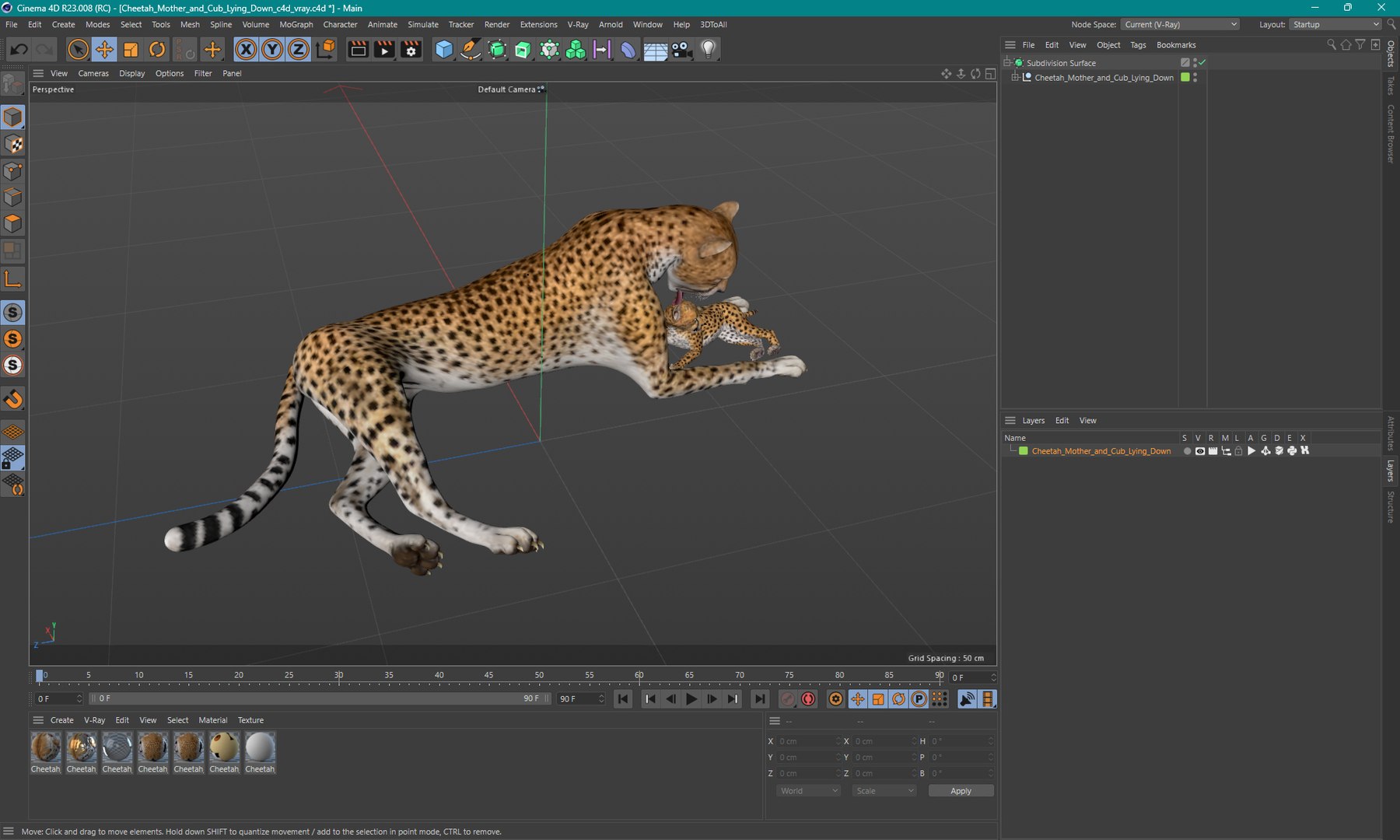Expand the Subdivision Surface object tree

tap(1007, 63)
